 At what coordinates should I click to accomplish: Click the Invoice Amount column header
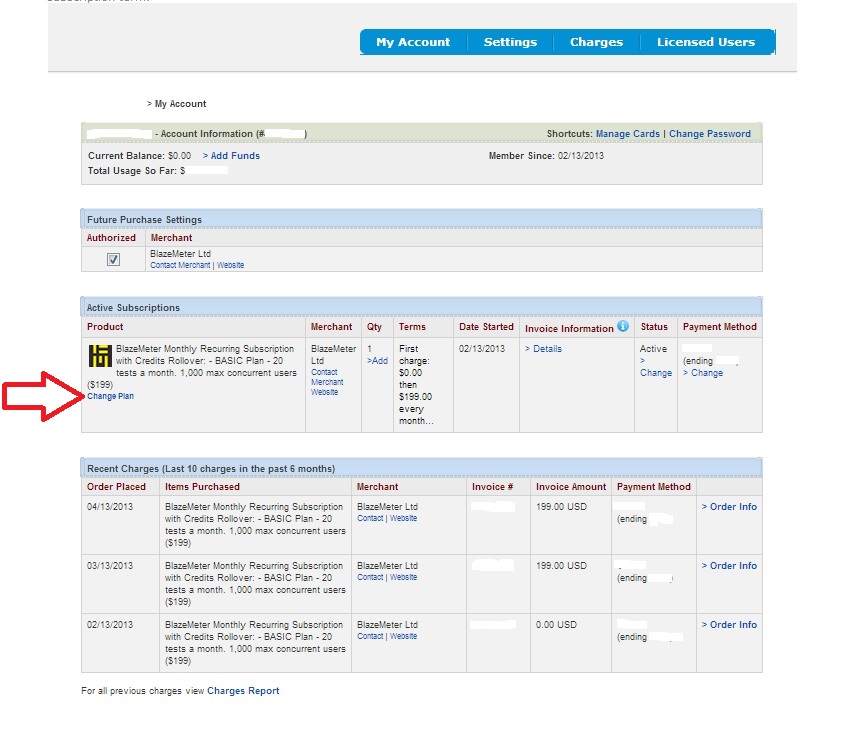[571, 486]
